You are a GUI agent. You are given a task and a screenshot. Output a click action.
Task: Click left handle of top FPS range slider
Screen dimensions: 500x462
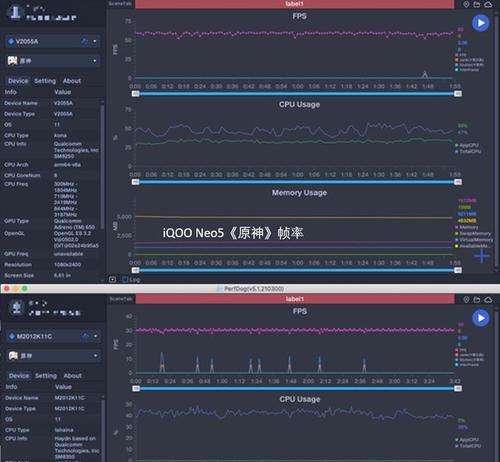click(135, 94)
